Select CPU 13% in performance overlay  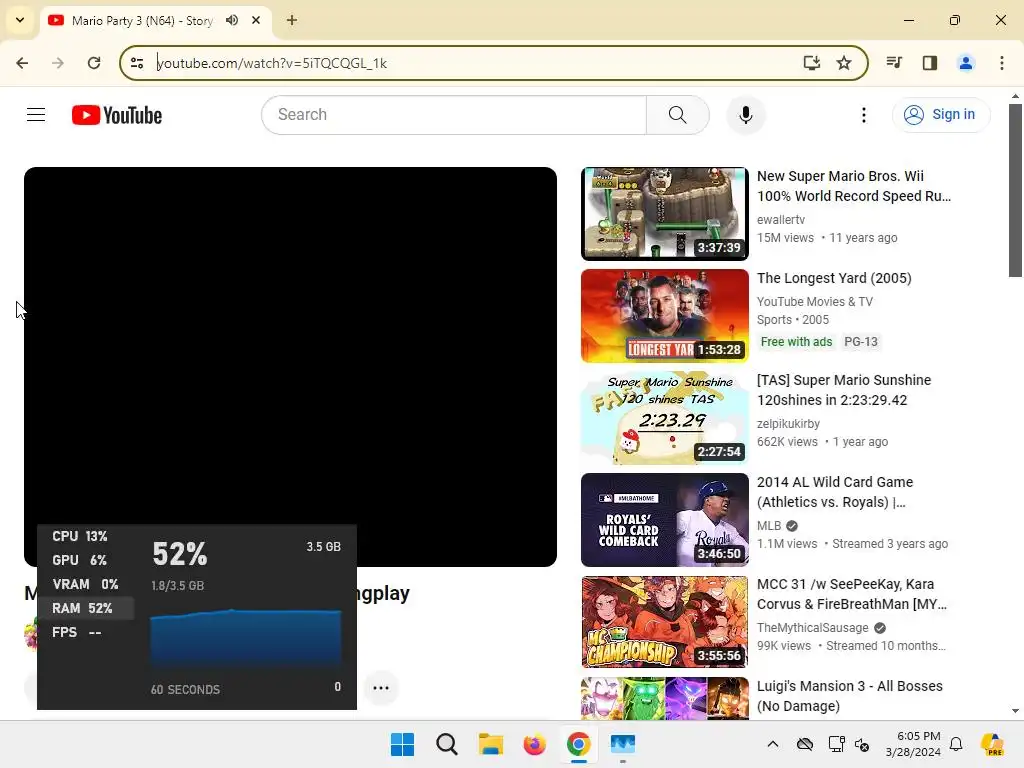[80, 536]
